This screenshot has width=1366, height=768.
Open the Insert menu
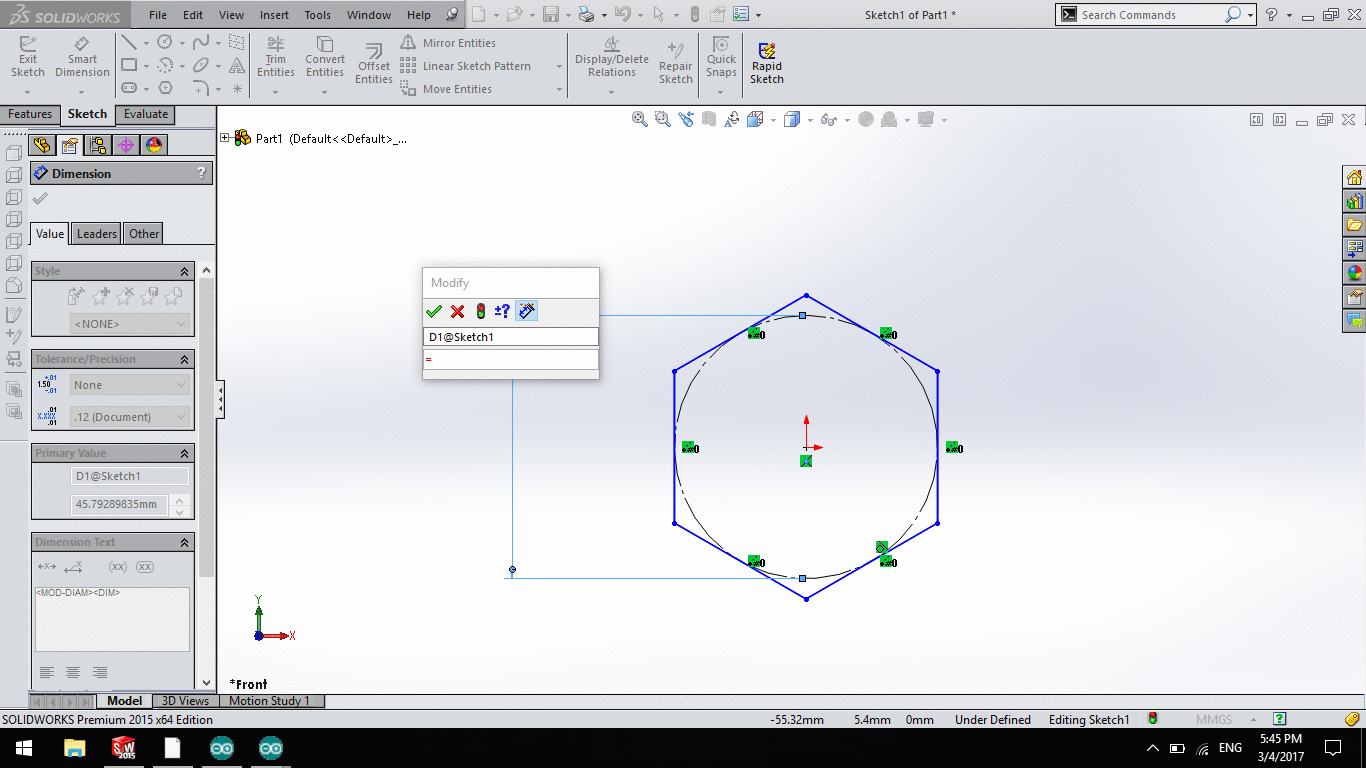tap(274, 15)
